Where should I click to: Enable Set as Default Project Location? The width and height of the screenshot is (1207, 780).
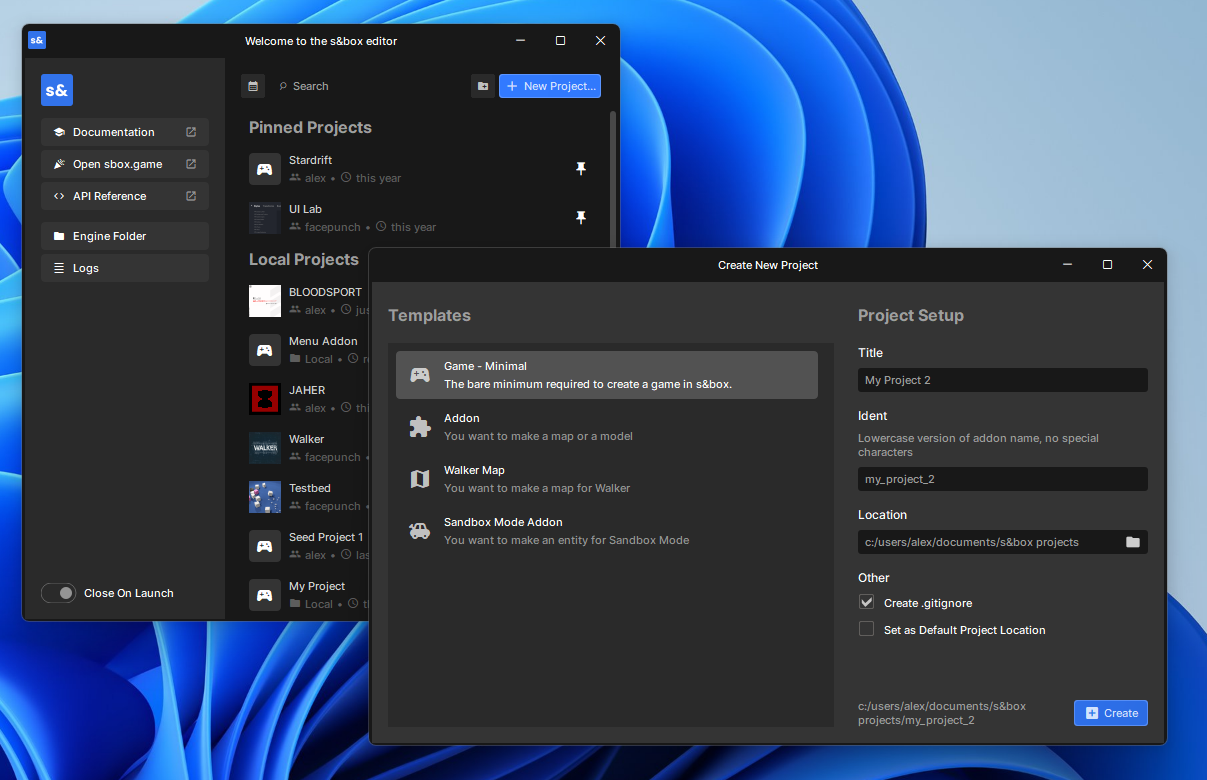click(x=867, y=630)
